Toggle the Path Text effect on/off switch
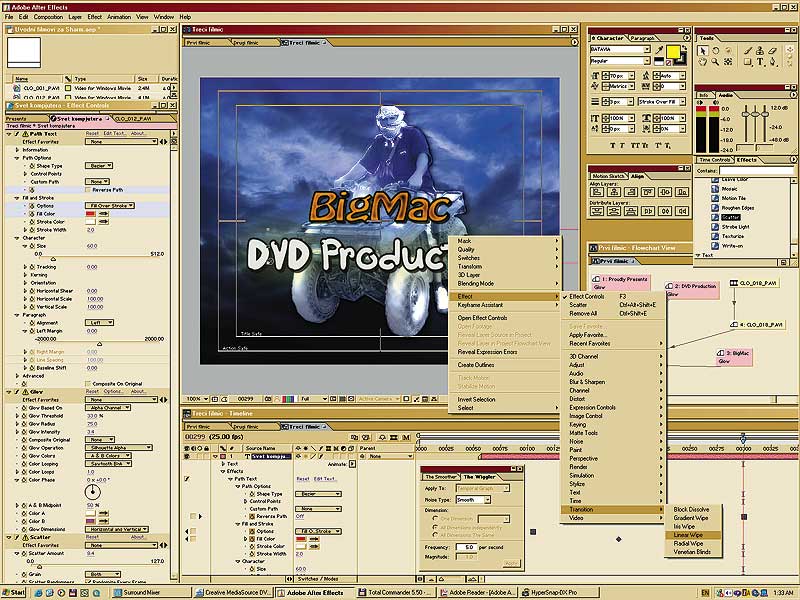 (17, 134)
